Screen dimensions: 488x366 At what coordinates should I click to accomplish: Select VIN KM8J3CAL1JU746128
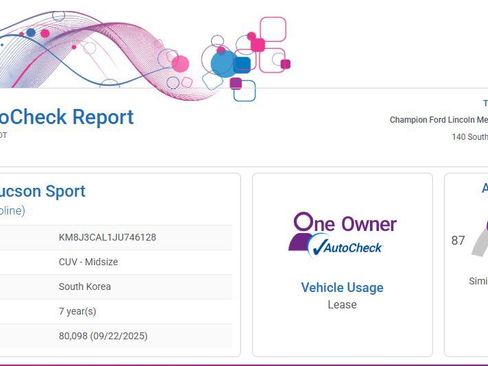tap(107, 237)
